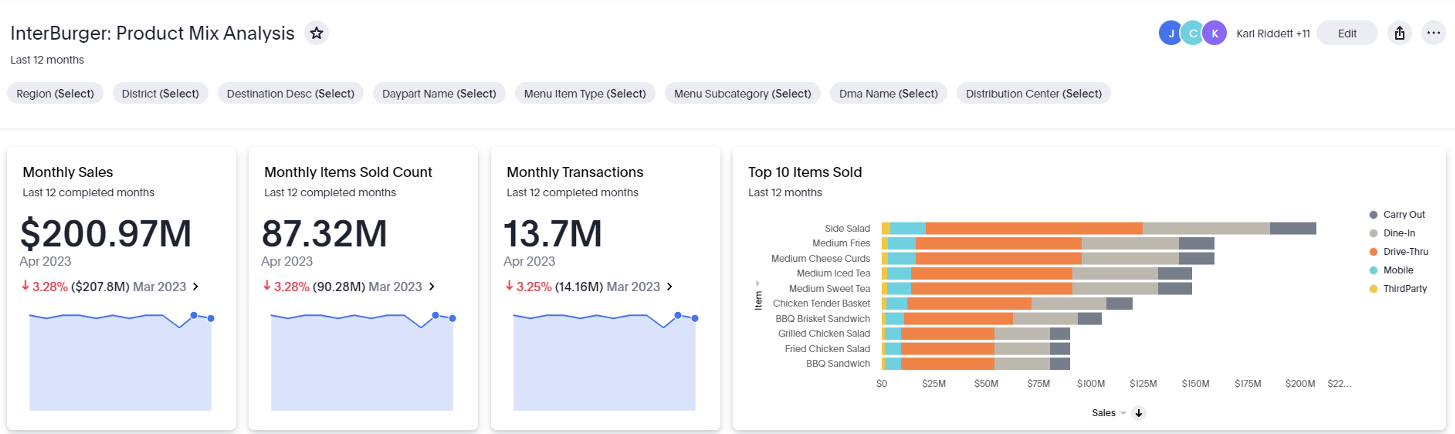Screen dimensions: 1455x434
Task: Favorite the dashboard with the star icon
Action: click(316, 33)
